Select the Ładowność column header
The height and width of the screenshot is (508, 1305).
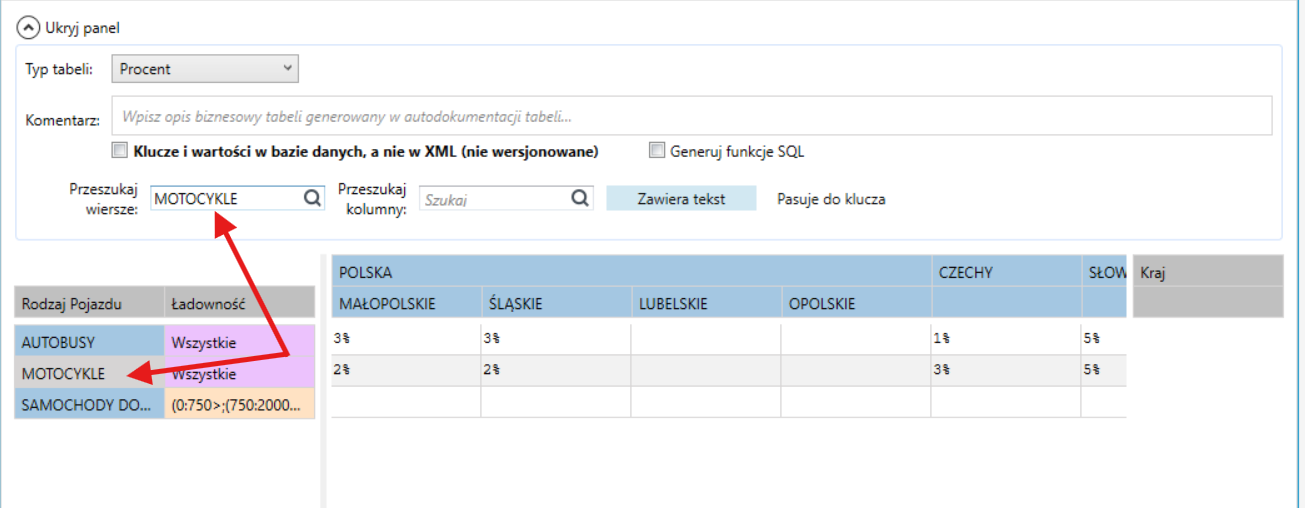[x=240, y=303]
